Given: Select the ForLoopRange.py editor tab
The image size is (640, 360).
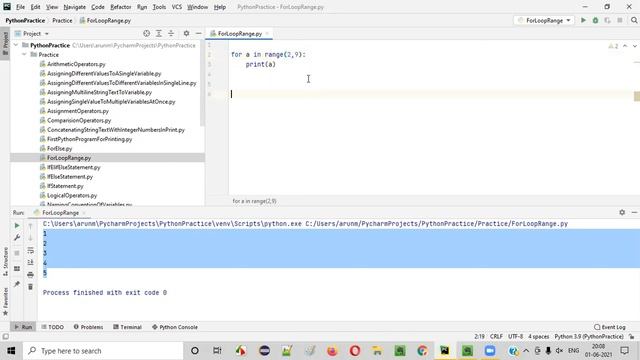Looking at the screenshot, I should click(x=240, y=33).
